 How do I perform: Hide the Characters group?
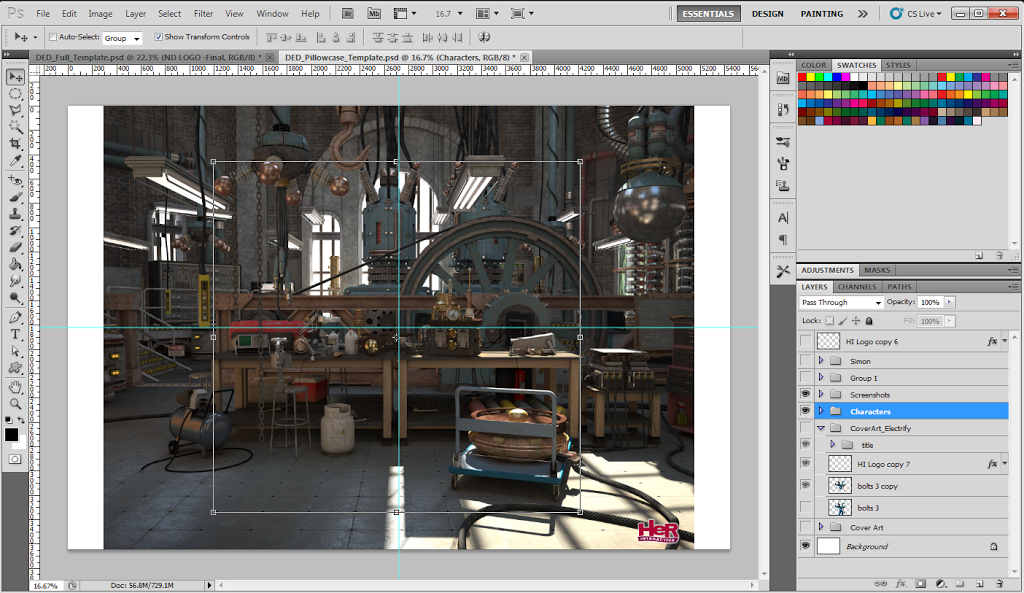pyautogui.click(x=805, y=411)
